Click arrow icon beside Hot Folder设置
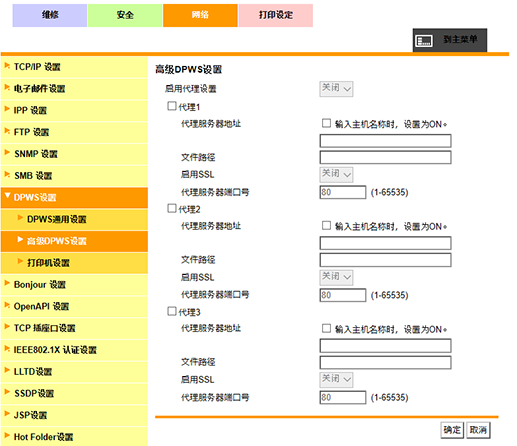 (7, 436)
